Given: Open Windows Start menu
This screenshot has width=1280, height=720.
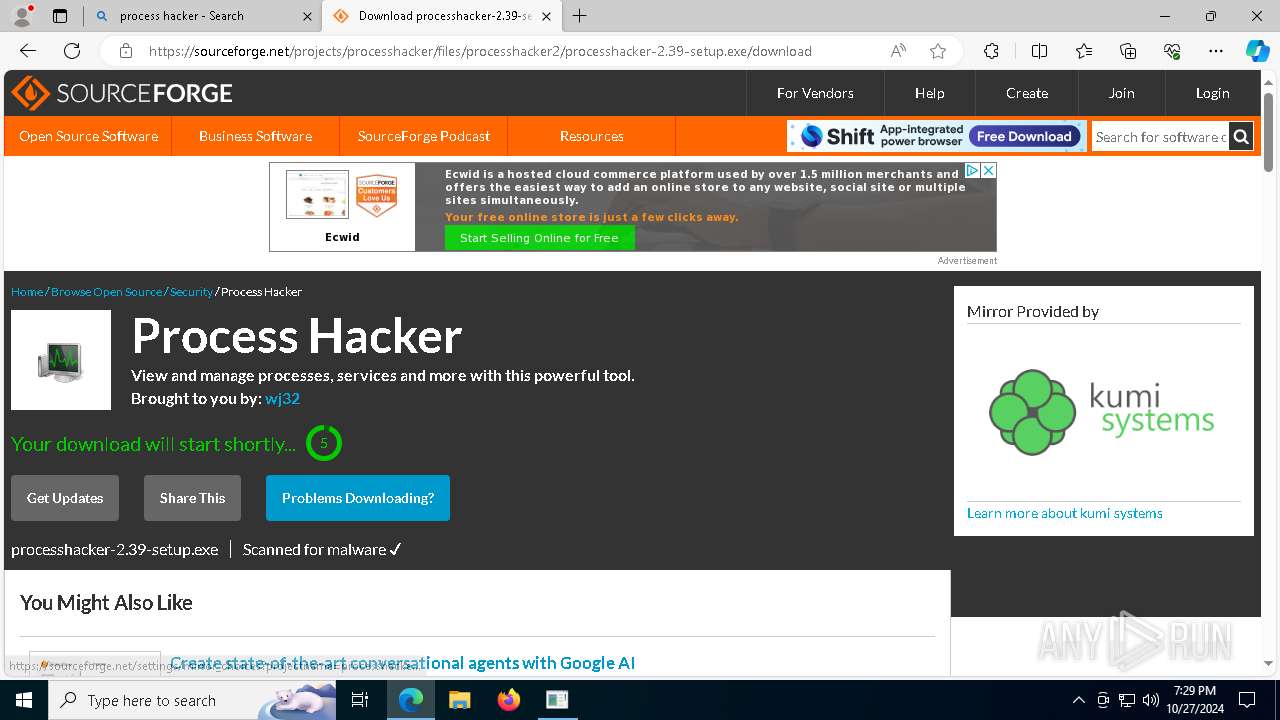Looking at the screenshot, I should point(24,700).
